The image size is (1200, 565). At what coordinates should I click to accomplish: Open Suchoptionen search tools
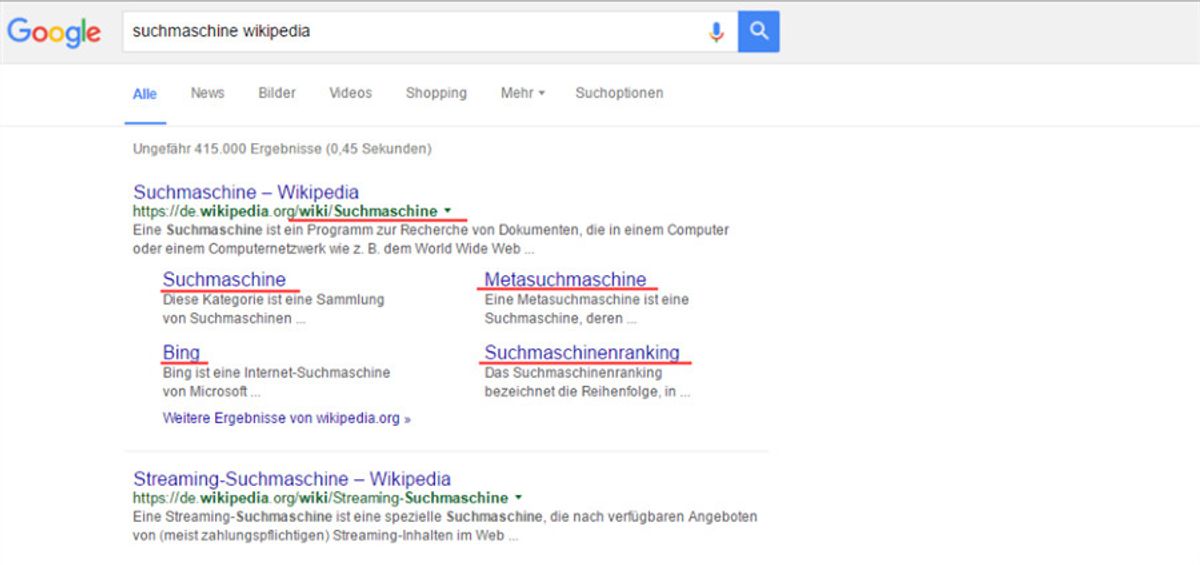619,93
